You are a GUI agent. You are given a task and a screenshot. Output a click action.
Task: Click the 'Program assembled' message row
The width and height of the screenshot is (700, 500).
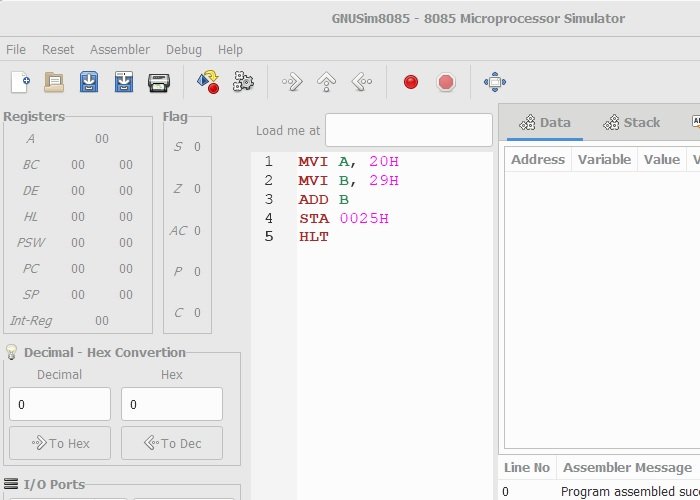pos(599,492)
